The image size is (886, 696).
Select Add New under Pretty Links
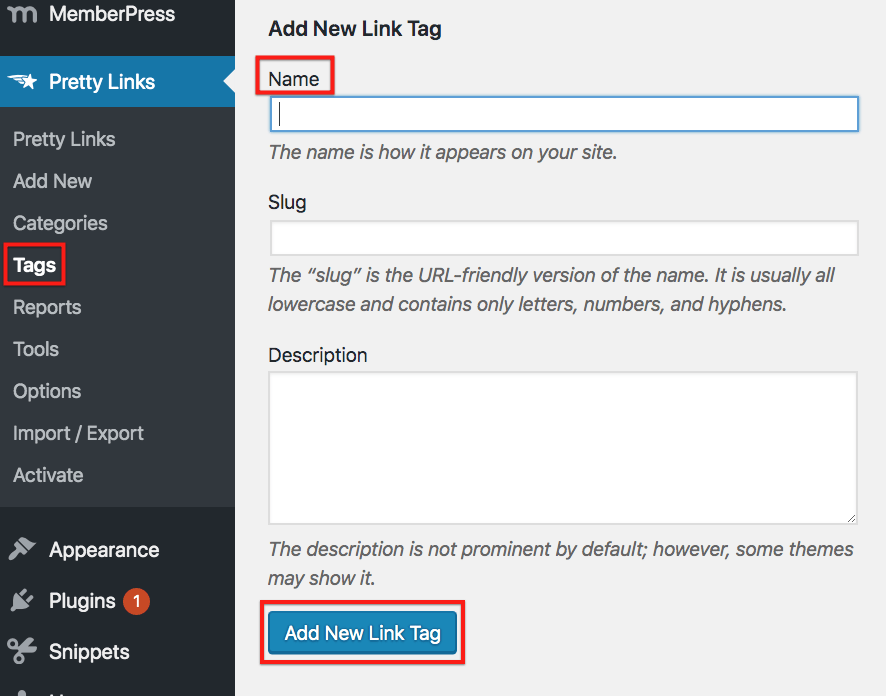(52, 181)
